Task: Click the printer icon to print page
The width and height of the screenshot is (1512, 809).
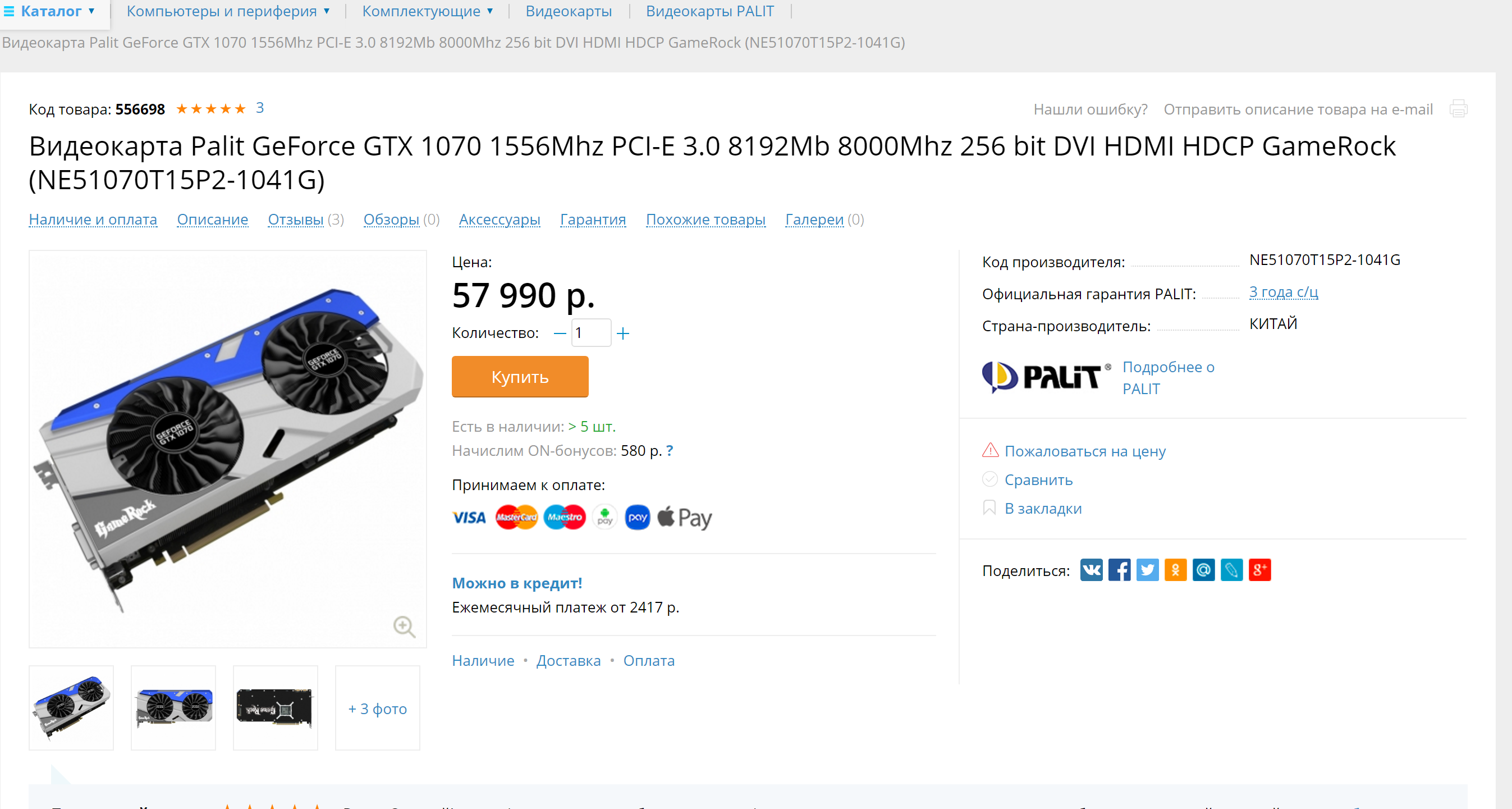Action: (1458, 108)
